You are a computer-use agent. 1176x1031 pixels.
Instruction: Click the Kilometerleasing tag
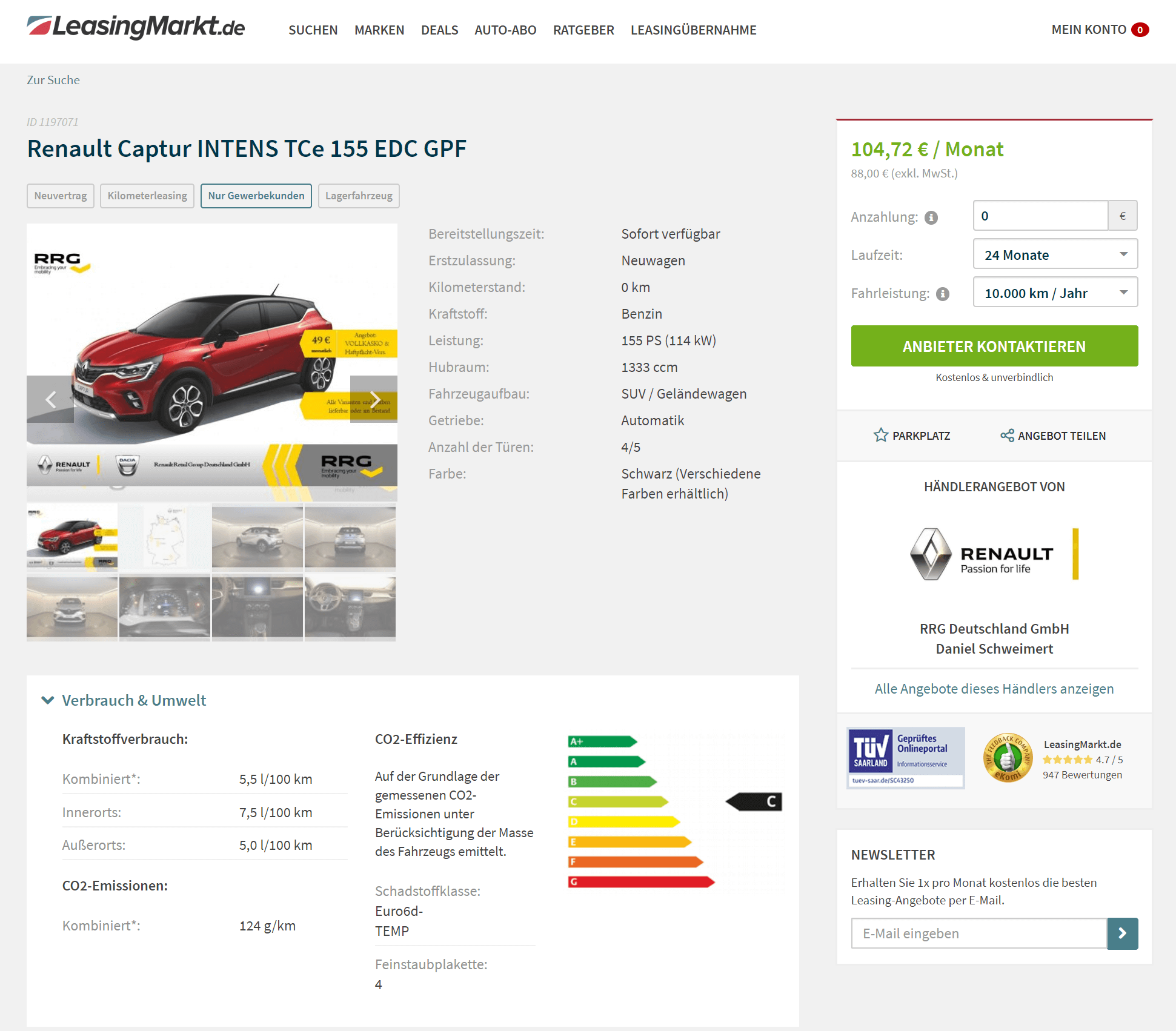[x=147, y=196]
